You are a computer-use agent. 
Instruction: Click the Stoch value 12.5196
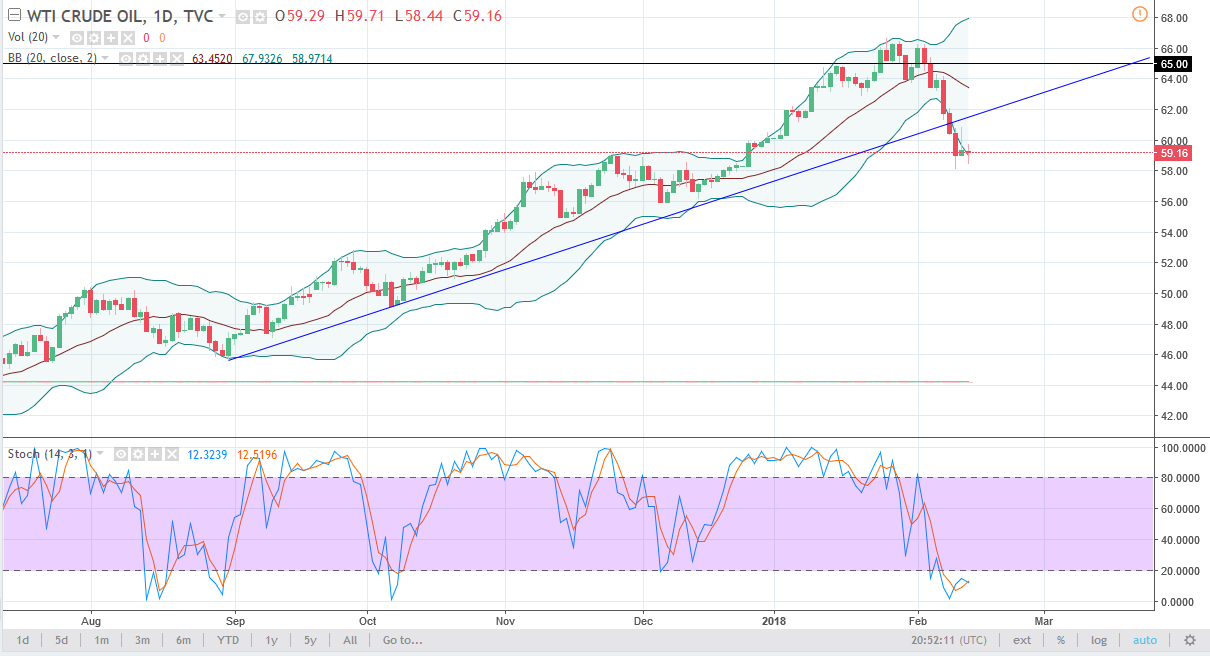[257, 454]
